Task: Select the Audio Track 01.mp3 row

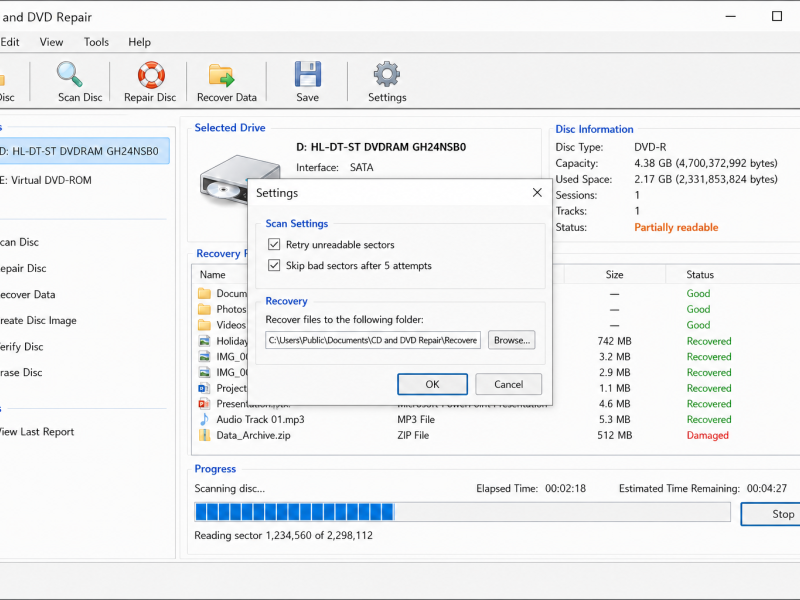Action: [495, 419]
